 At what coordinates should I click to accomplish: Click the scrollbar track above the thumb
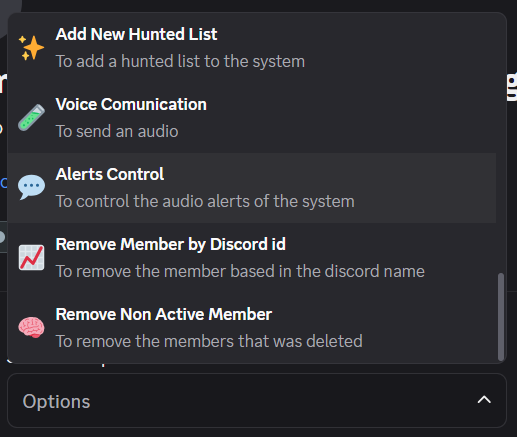pos(501,143)
